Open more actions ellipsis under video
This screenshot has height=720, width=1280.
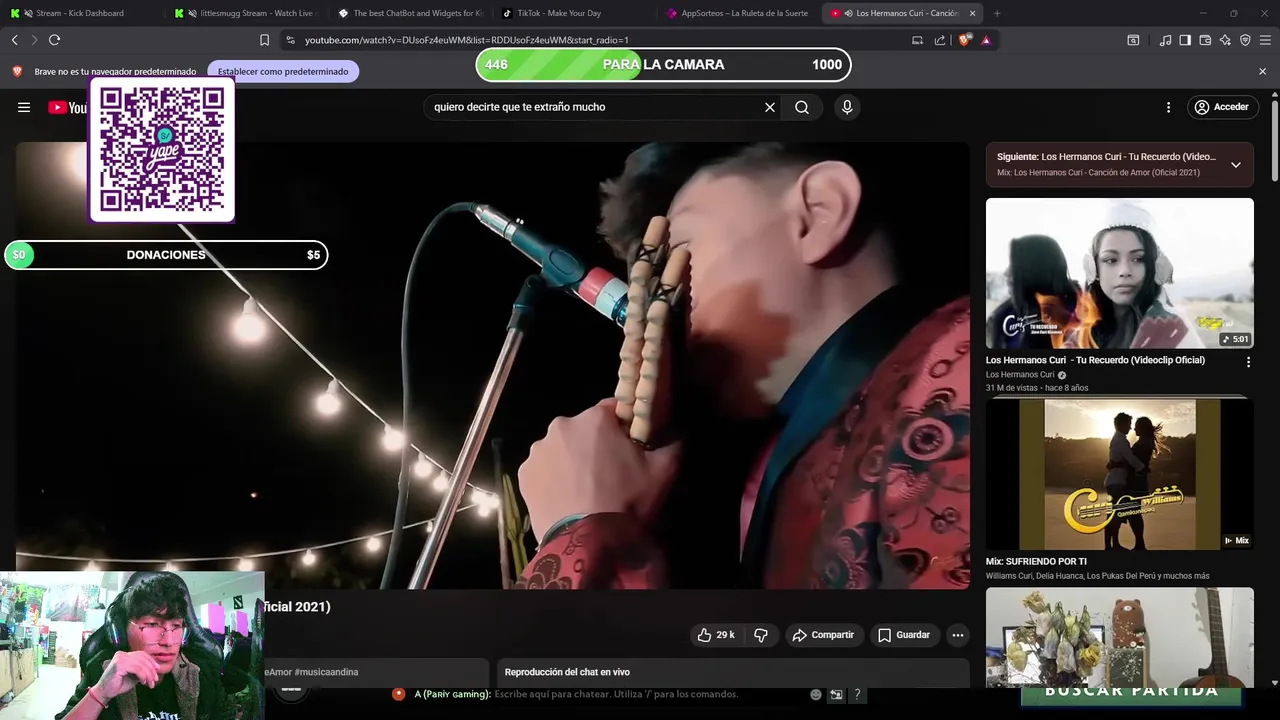pyautogui.click(x=957, y=635)
